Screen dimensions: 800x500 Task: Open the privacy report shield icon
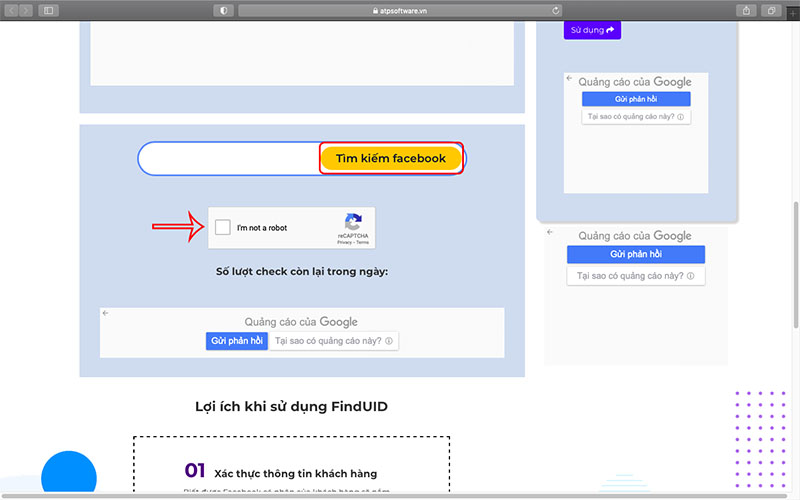tap(223, 10)
